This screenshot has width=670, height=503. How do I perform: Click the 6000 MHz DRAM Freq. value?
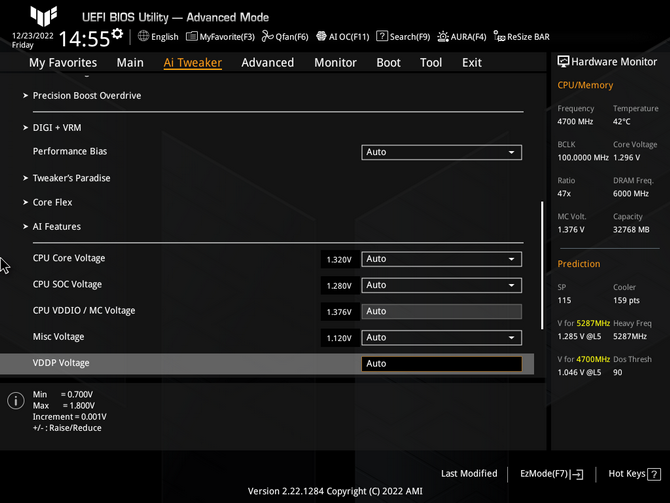click(x=631, y=194)
